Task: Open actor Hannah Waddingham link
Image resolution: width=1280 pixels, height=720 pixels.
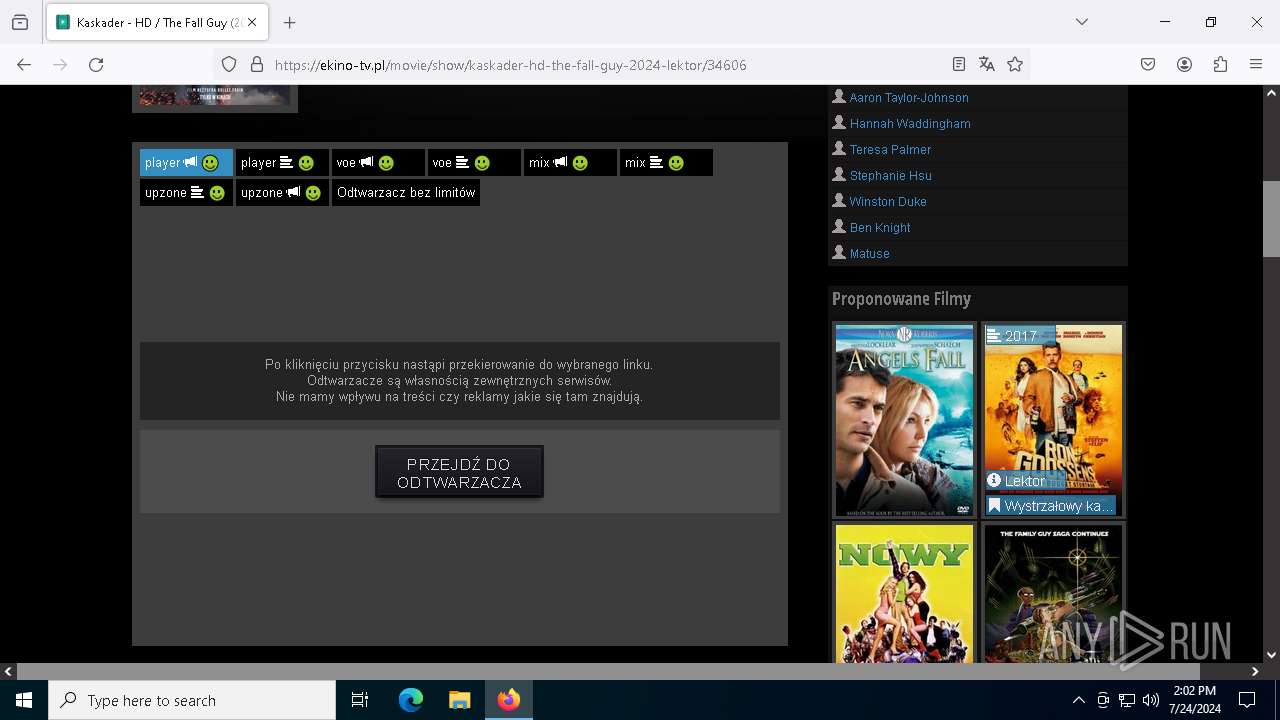Action: (x=910, y=124)
